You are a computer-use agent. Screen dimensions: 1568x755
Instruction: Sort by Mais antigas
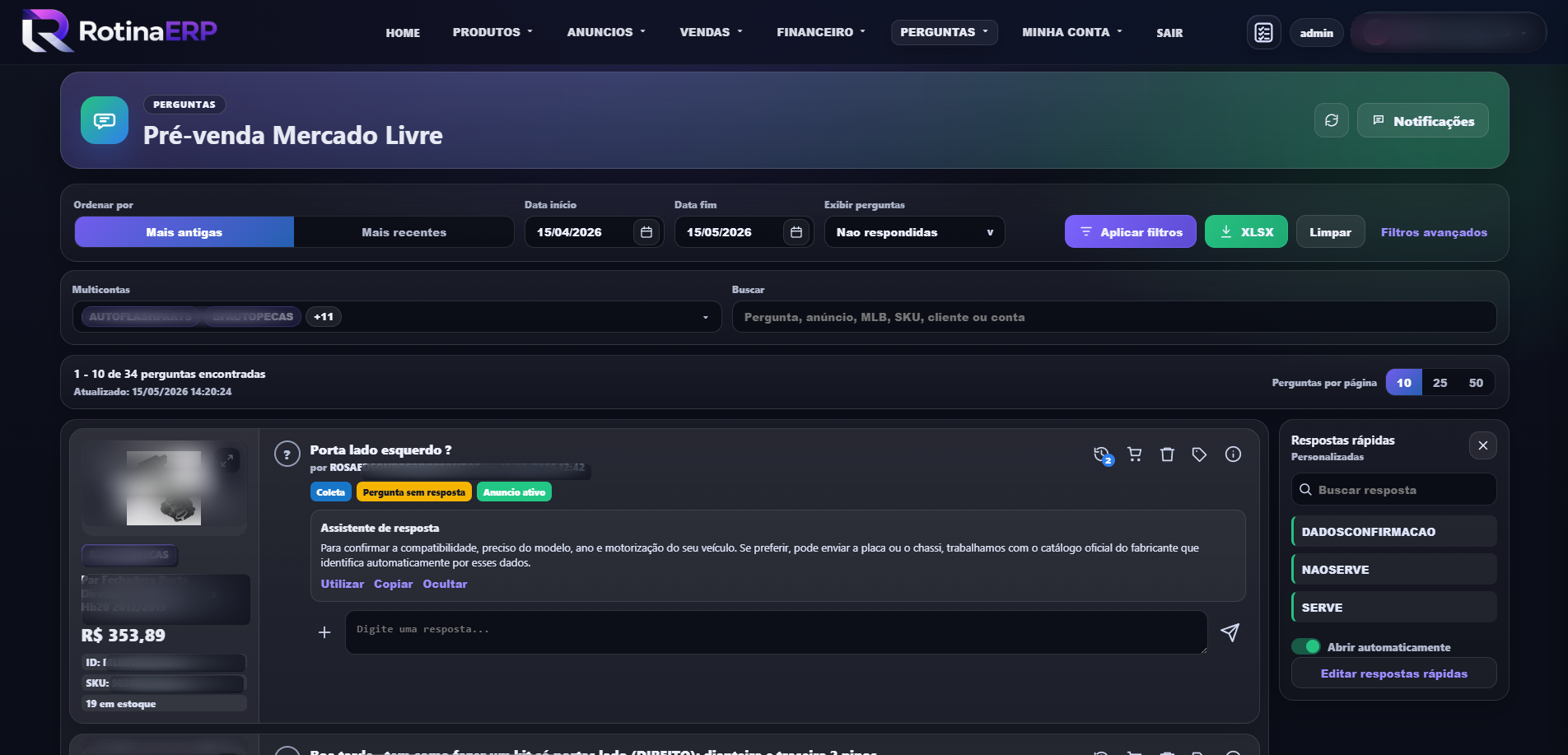(184, 232)
